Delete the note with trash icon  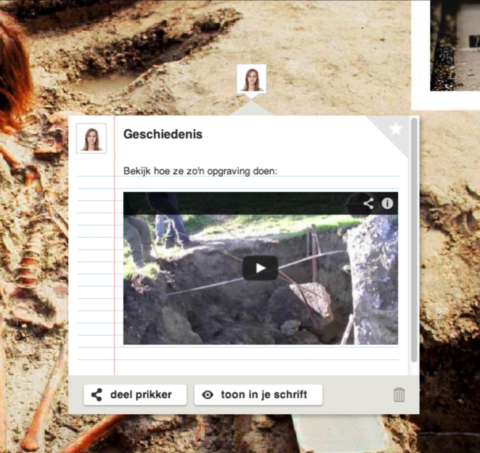pos(399,395)
